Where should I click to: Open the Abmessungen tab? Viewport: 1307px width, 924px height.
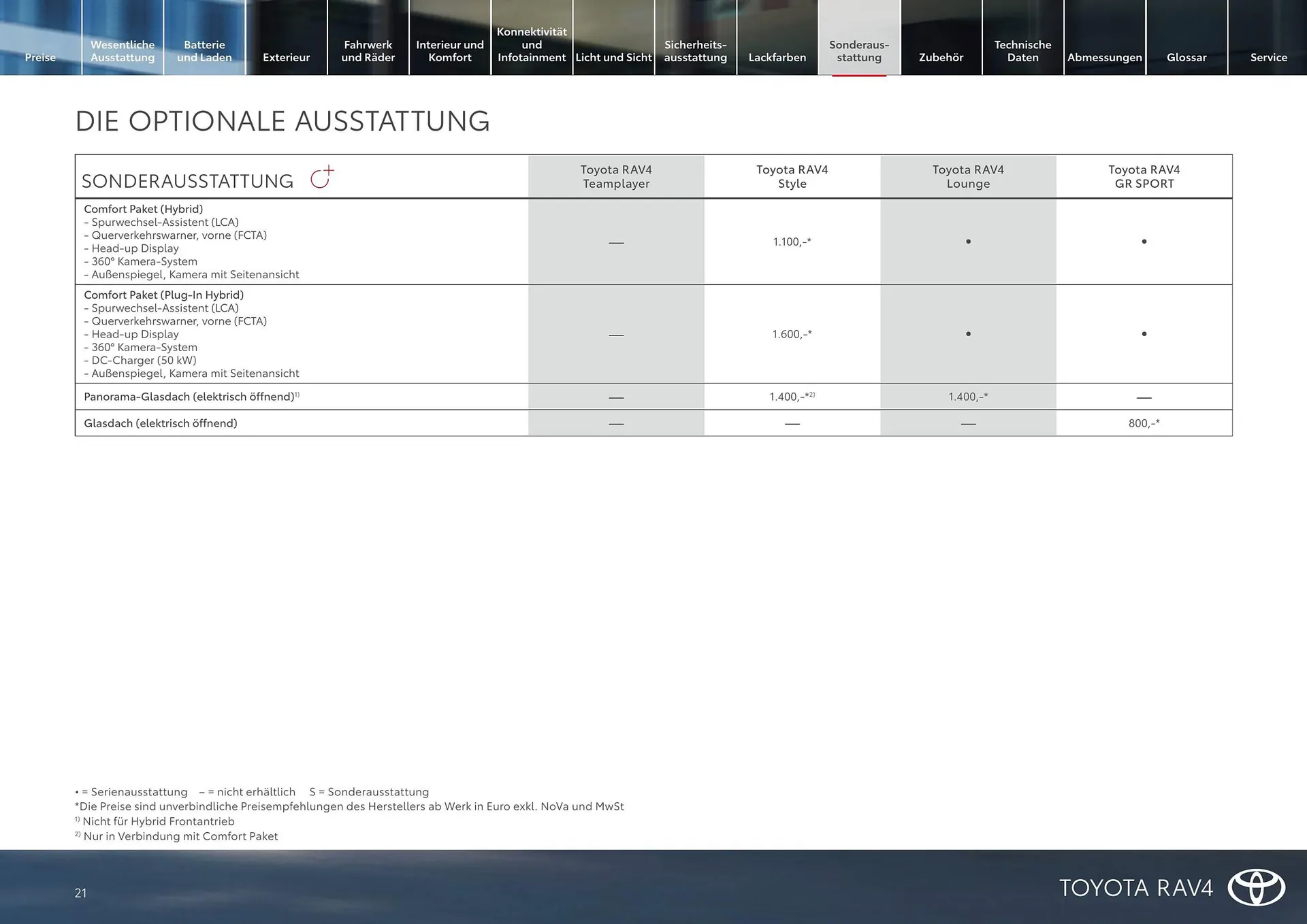click(1104, 57)
